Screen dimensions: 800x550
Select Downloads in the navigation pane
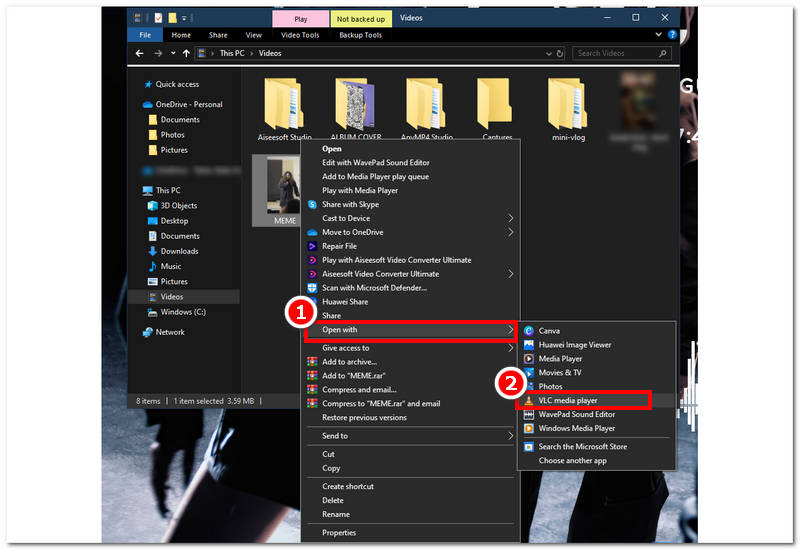tap(179, 251)
